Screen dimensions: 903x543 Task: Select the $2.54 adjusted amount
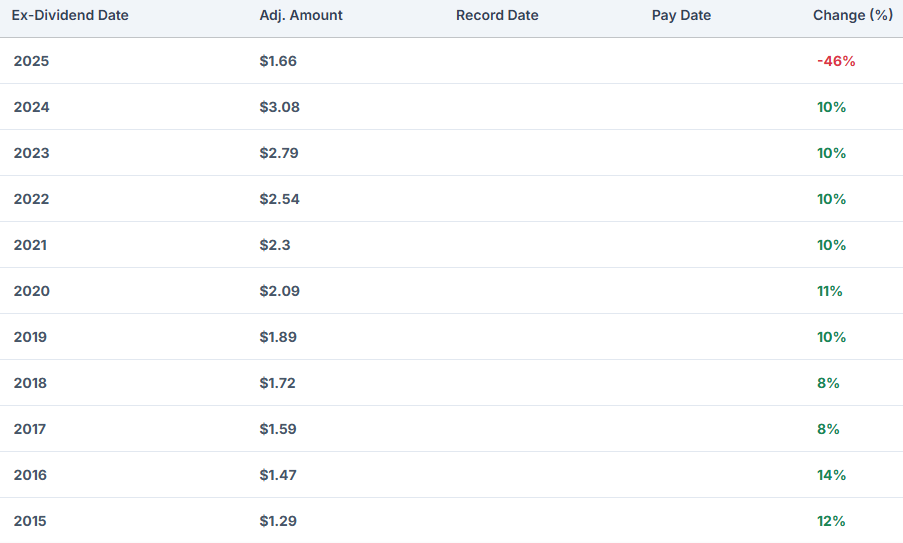coord(279,199)
